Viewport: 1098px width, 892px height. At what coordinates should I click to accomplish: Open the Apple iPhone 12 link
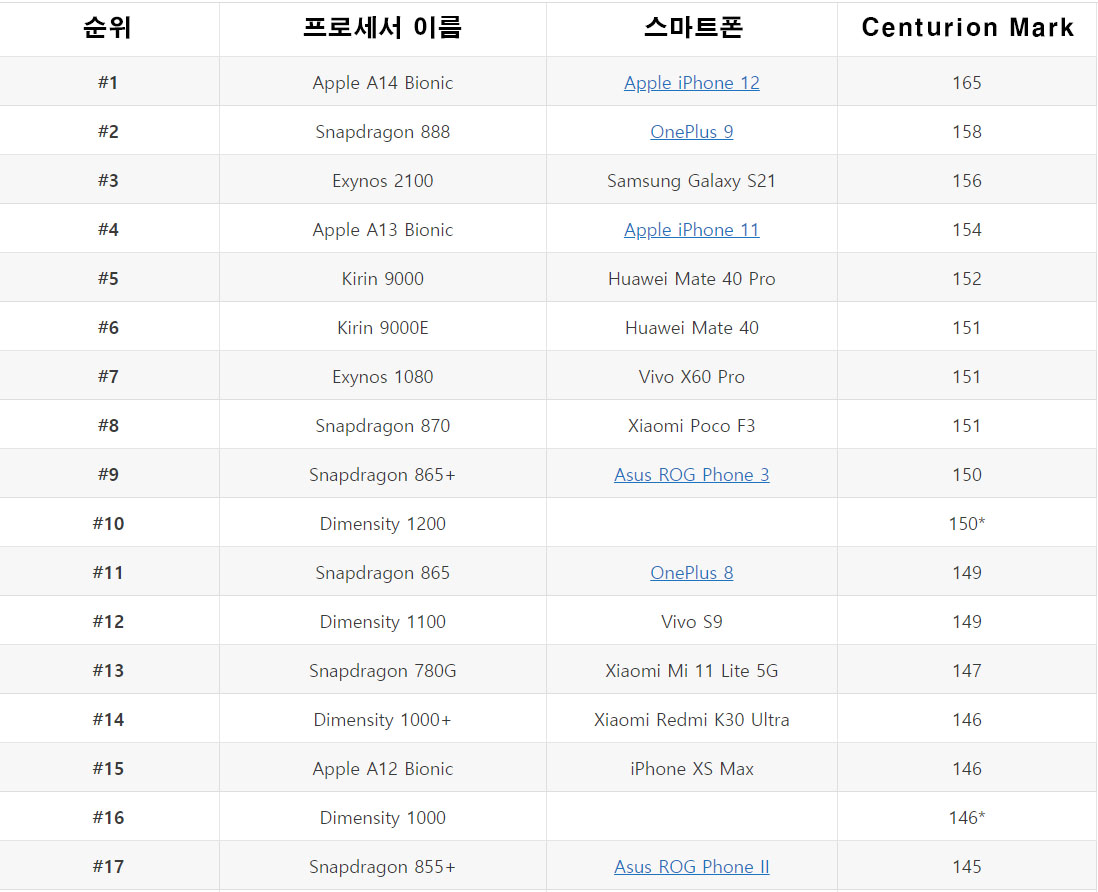click(691, 83)
